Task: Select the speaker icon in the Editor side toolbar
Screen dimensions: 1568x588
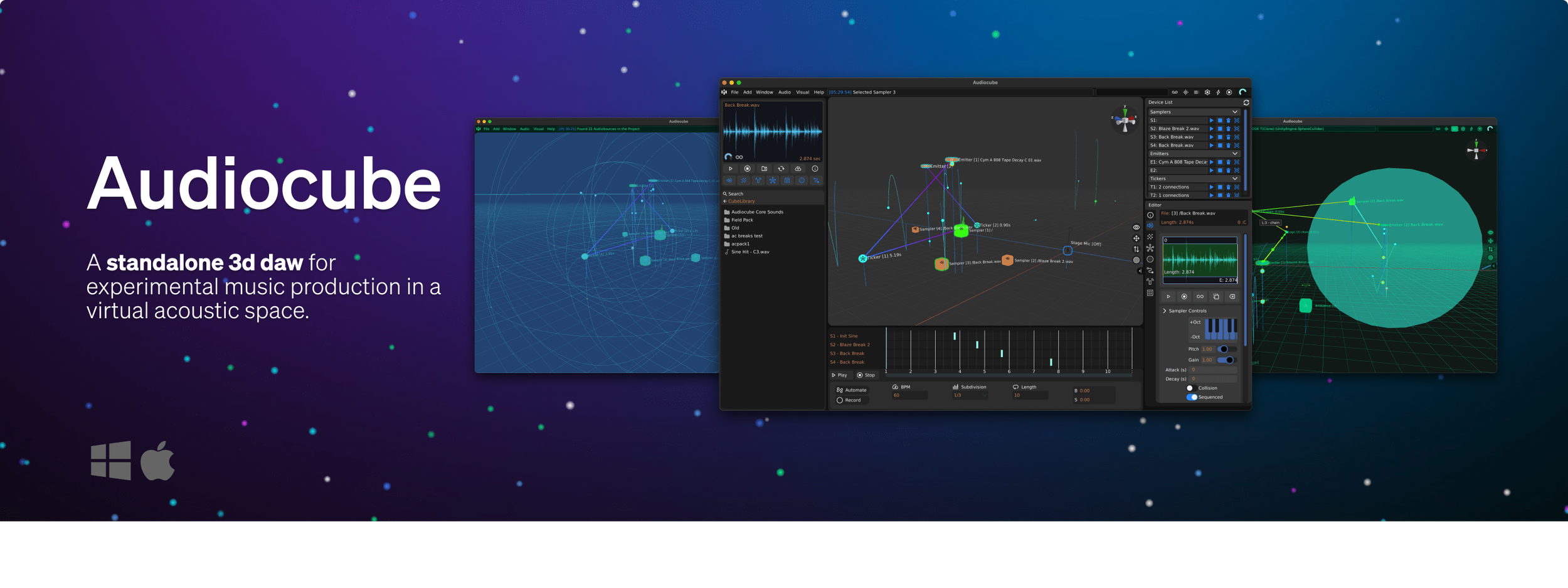Action: tap(1150, 227)
